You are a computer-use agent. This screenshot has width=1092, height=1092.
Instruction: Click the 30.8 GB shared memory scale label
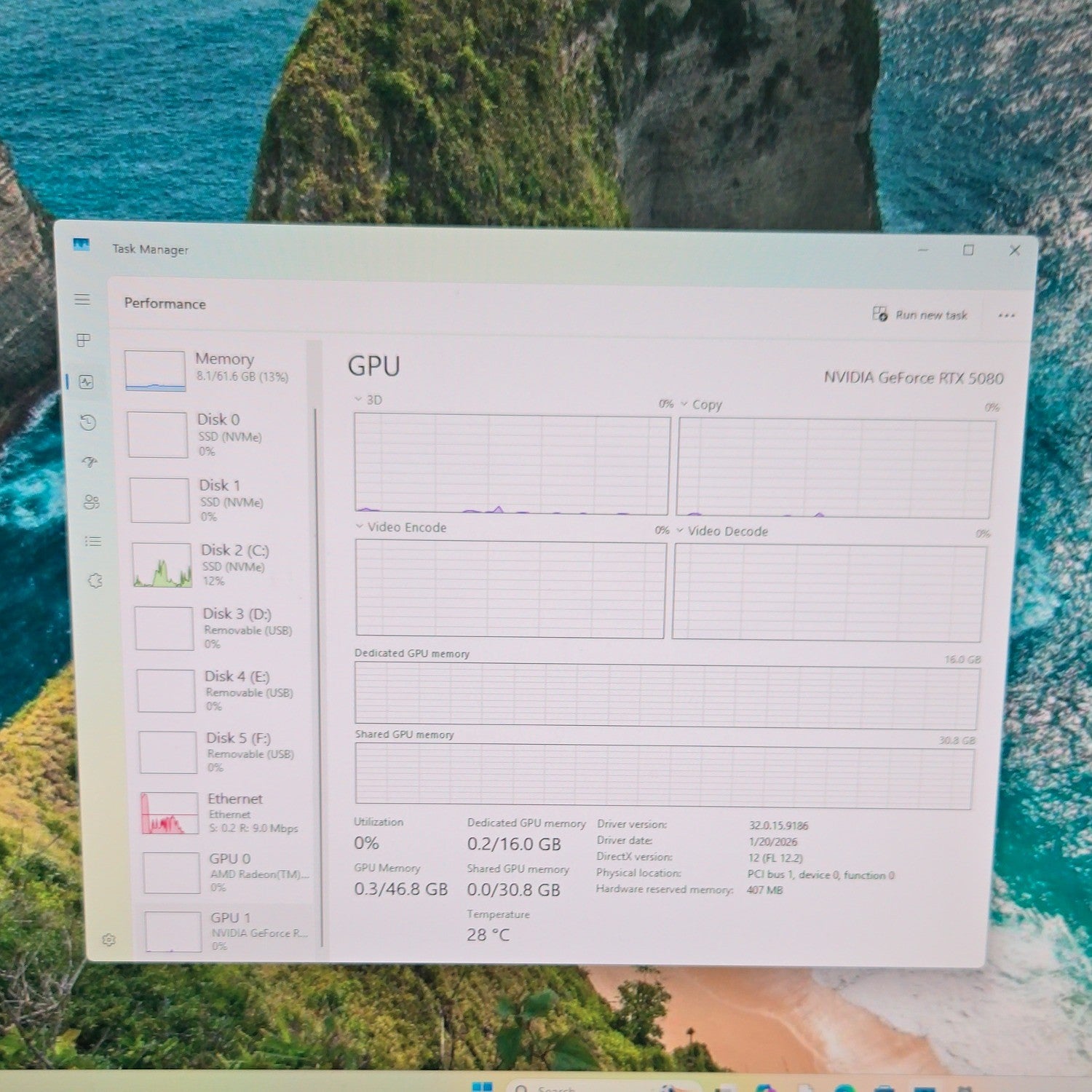coord(957,740)
